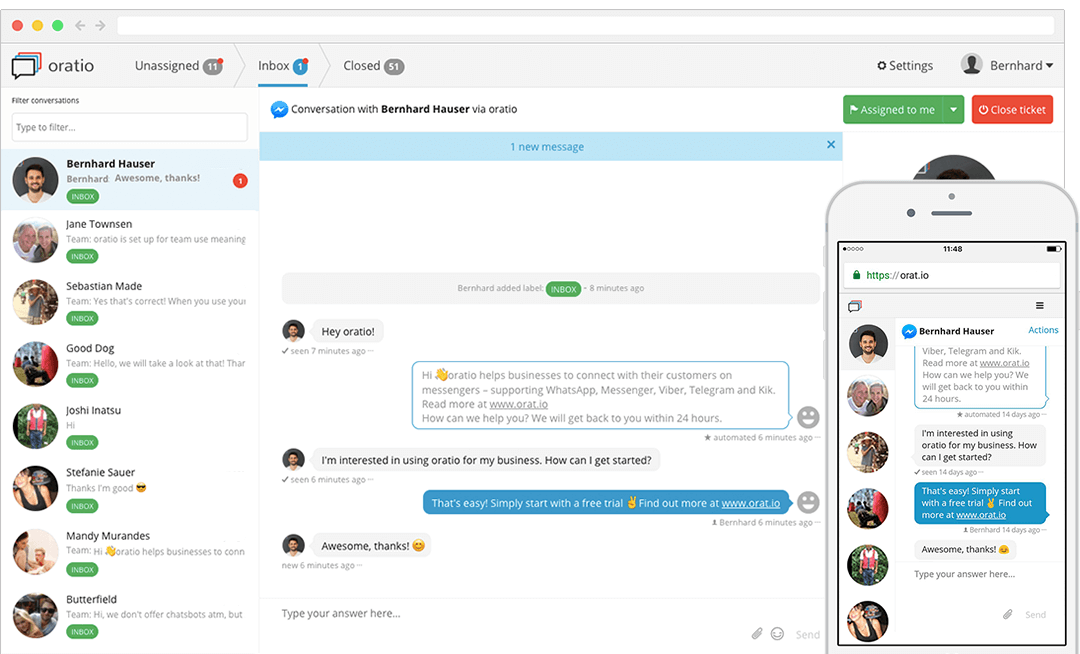Open the Assigned to me dropdown arrow

click(954, 109)
